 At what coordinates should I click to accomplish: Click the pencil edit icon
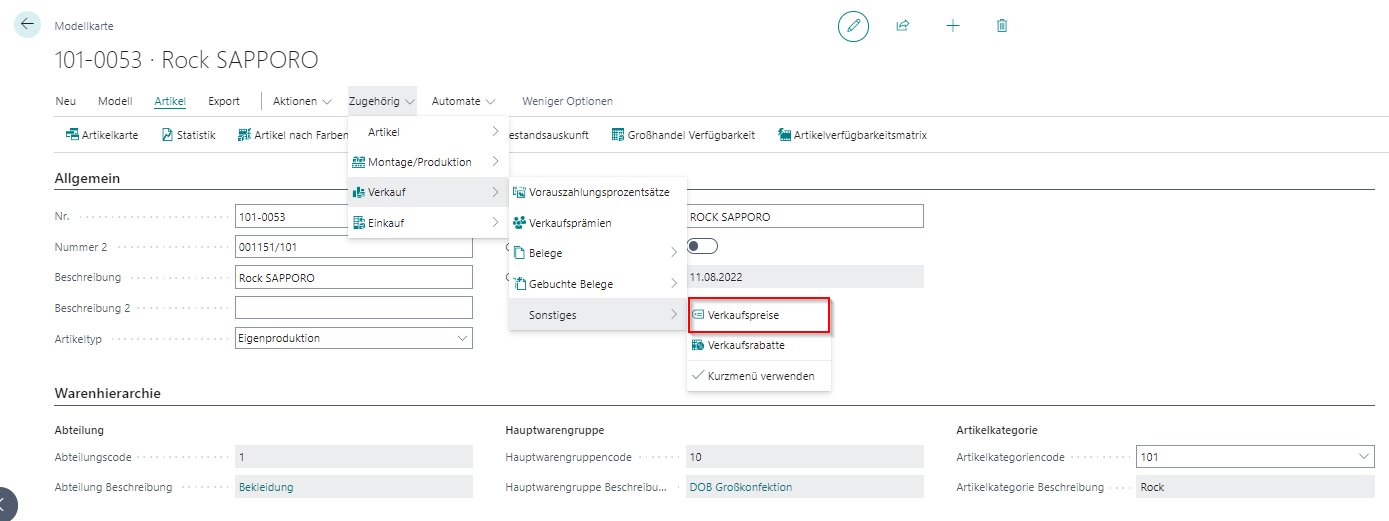click(853, 26)
